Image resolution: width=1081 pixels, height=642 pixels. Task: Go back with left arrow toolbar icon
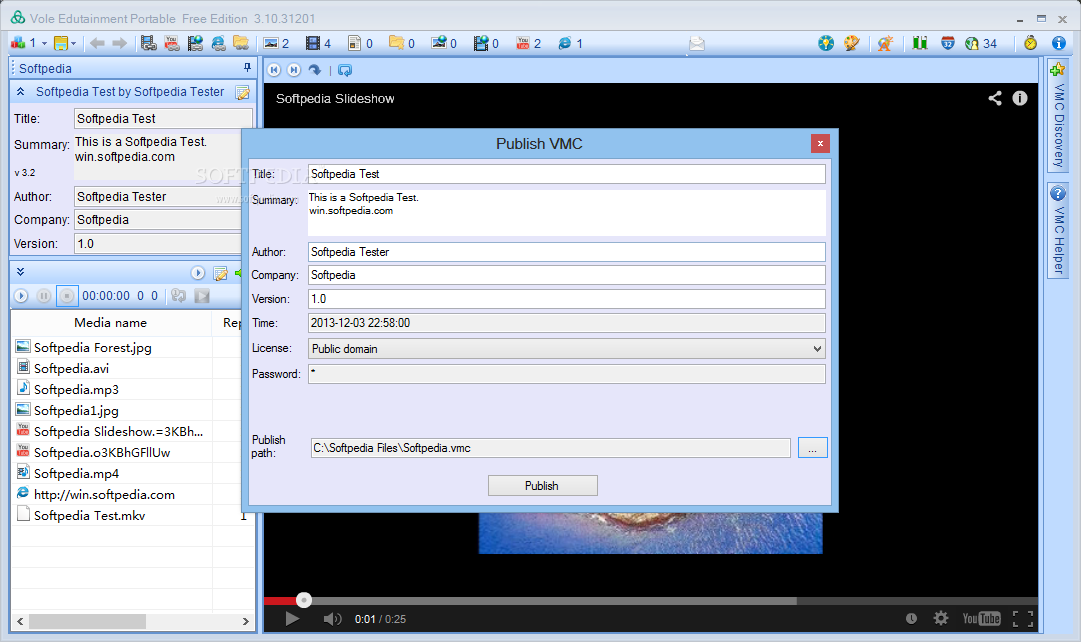[x=97, y=43]
